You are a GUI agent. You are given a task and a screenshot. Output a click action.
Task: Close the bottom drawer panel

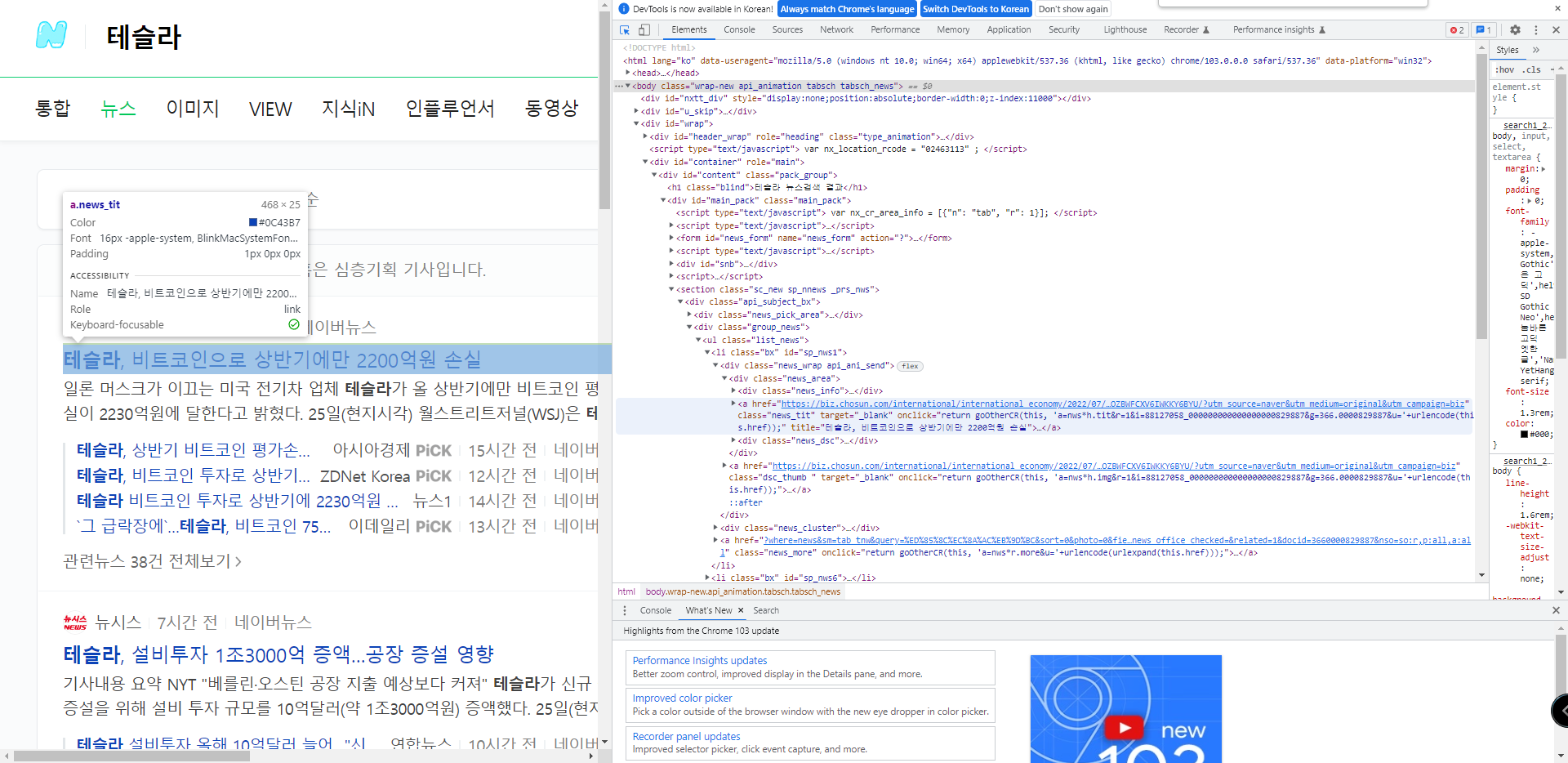pos(1556,610)
